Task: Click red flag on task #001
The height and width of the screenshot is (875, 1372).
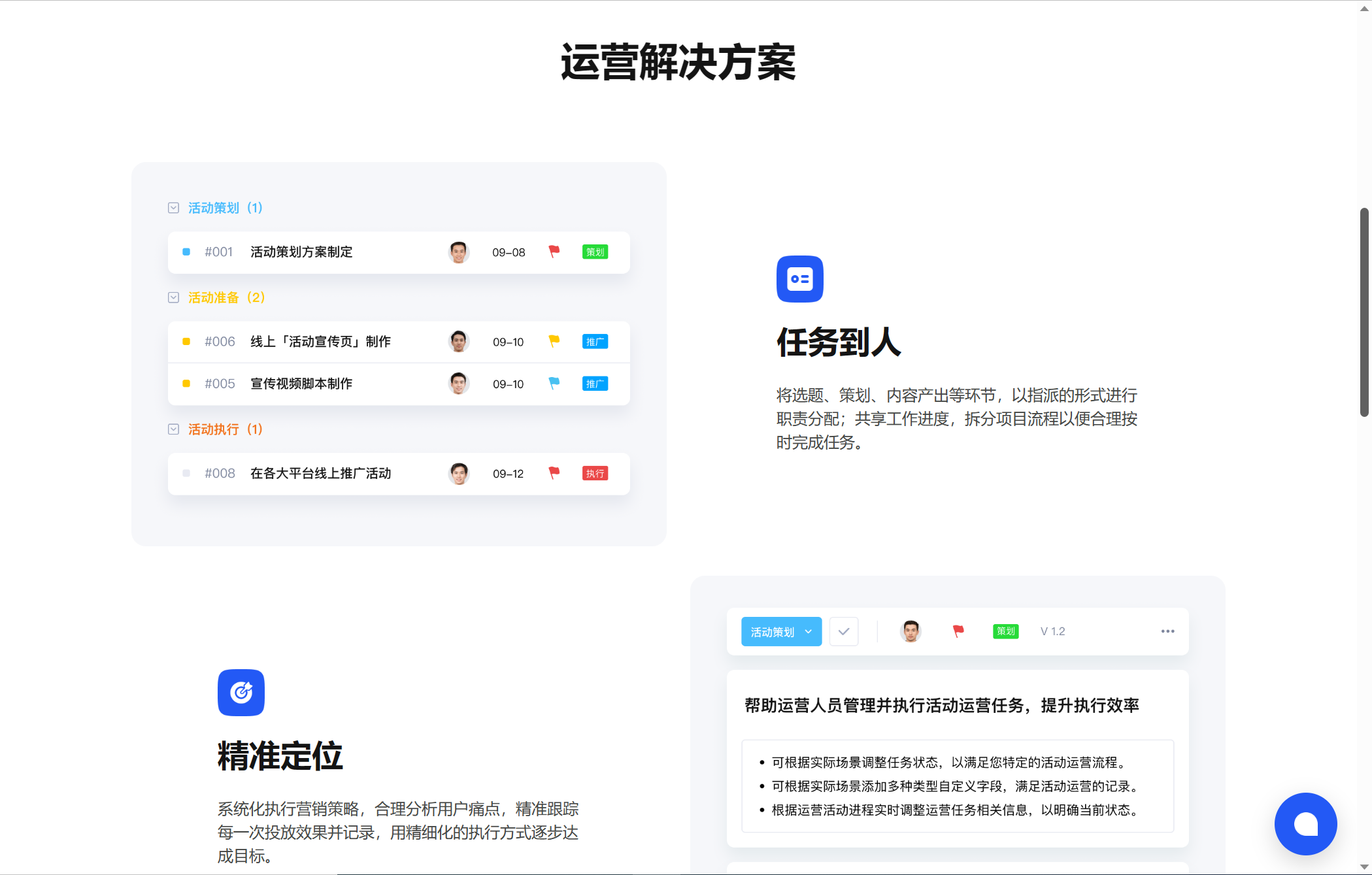Action: tap(554, 252)
